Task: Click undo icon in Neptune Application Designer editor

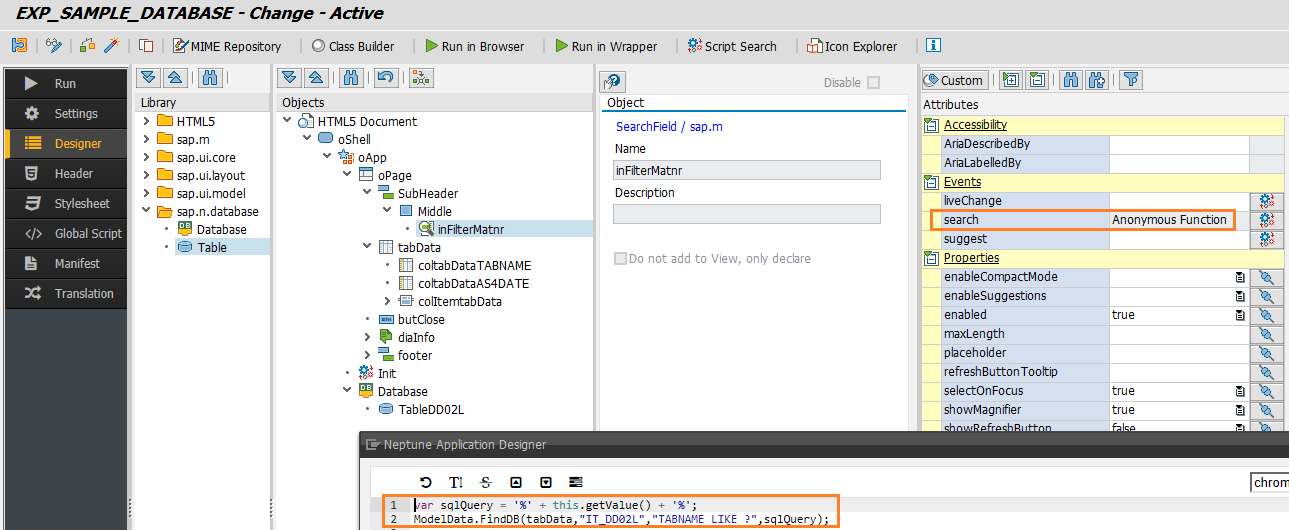Action: pyautogui.click(x=426, y=482)
